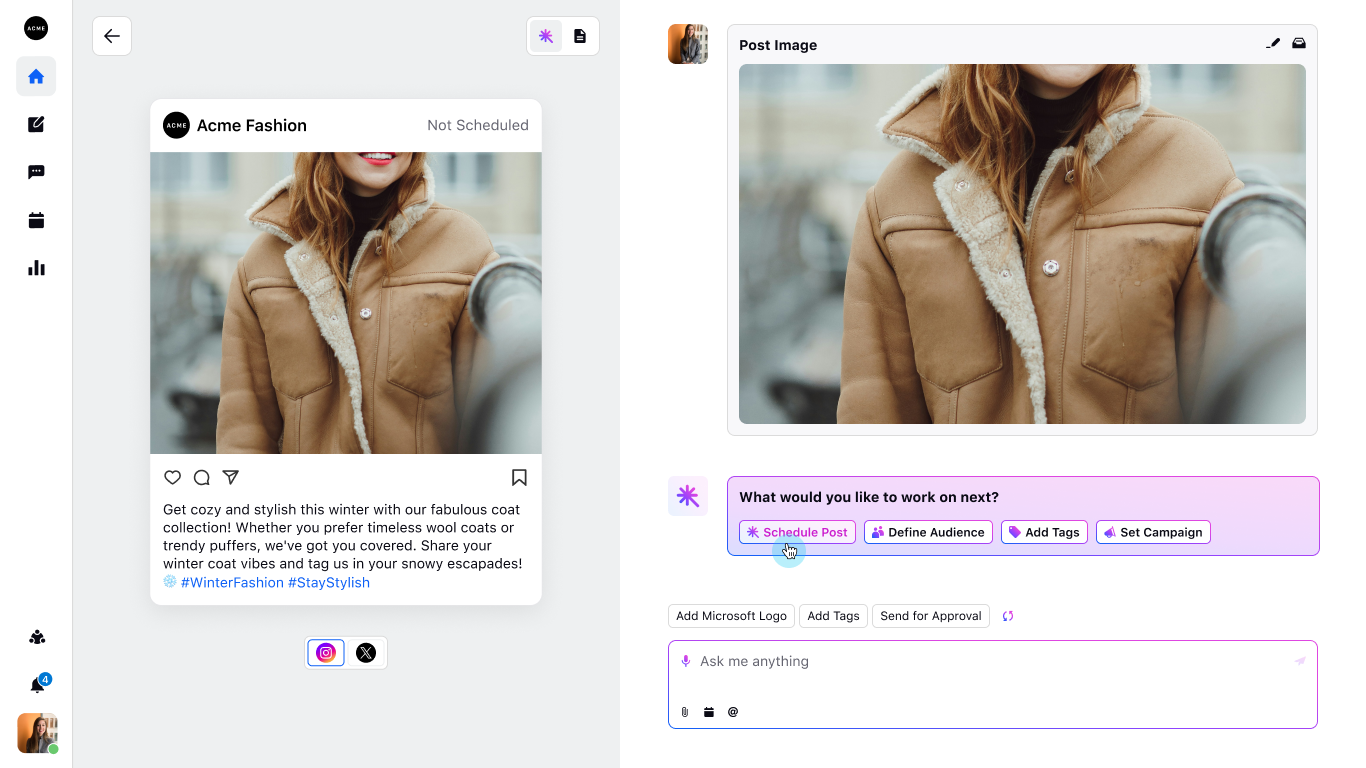
Task: Switch to the document view toggle
Action: tap(580, 36)
